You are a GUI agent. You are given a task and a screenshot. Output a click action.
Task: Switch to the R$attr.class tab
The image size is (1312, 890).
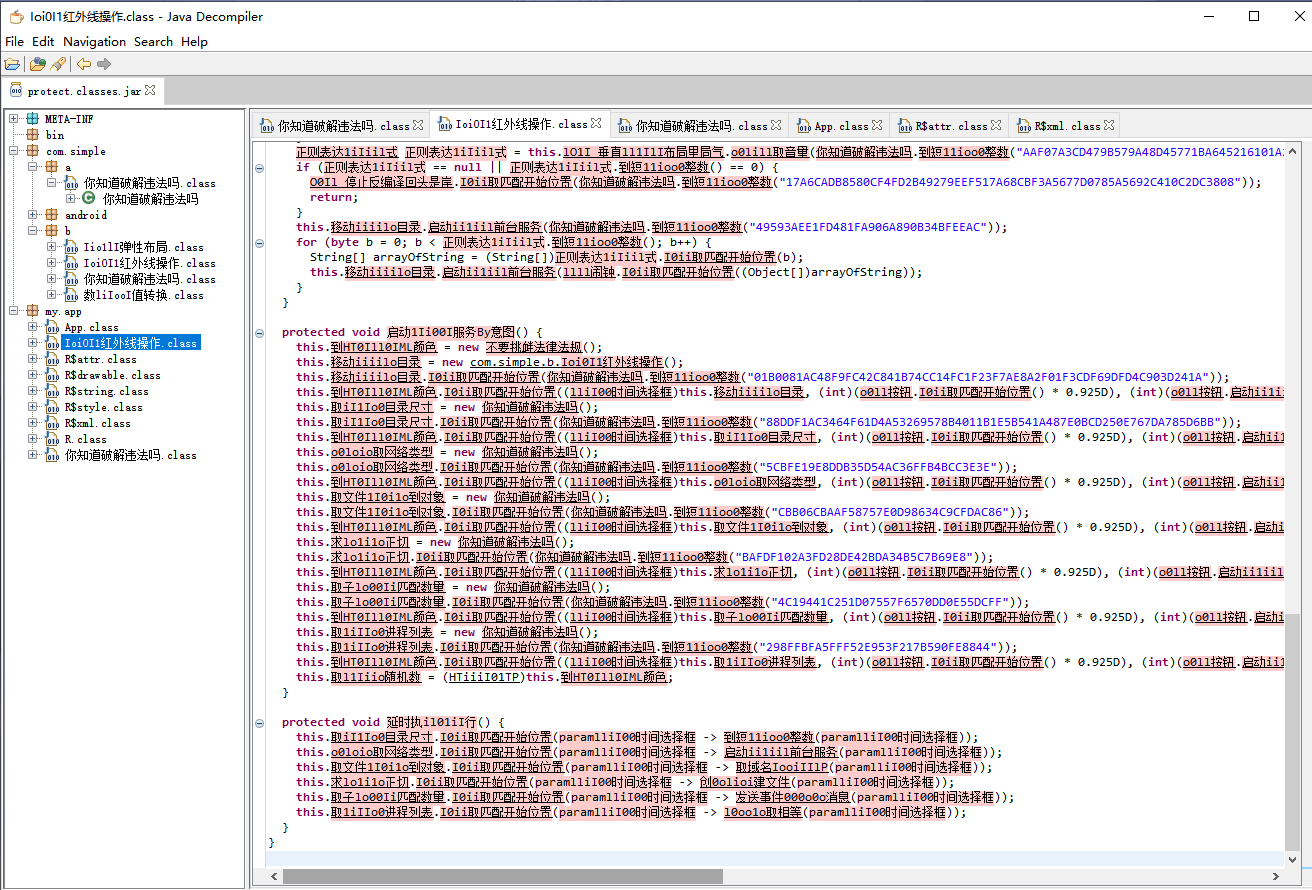pos(950,126)
